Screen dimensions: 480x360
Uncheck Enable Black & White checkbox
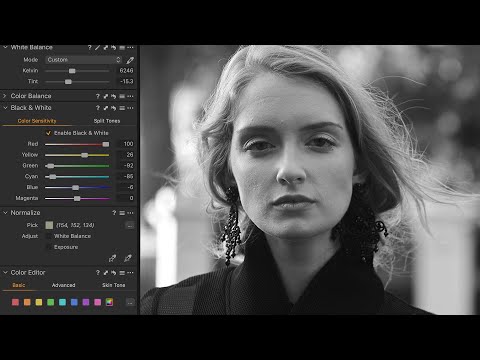pos(48,133)
